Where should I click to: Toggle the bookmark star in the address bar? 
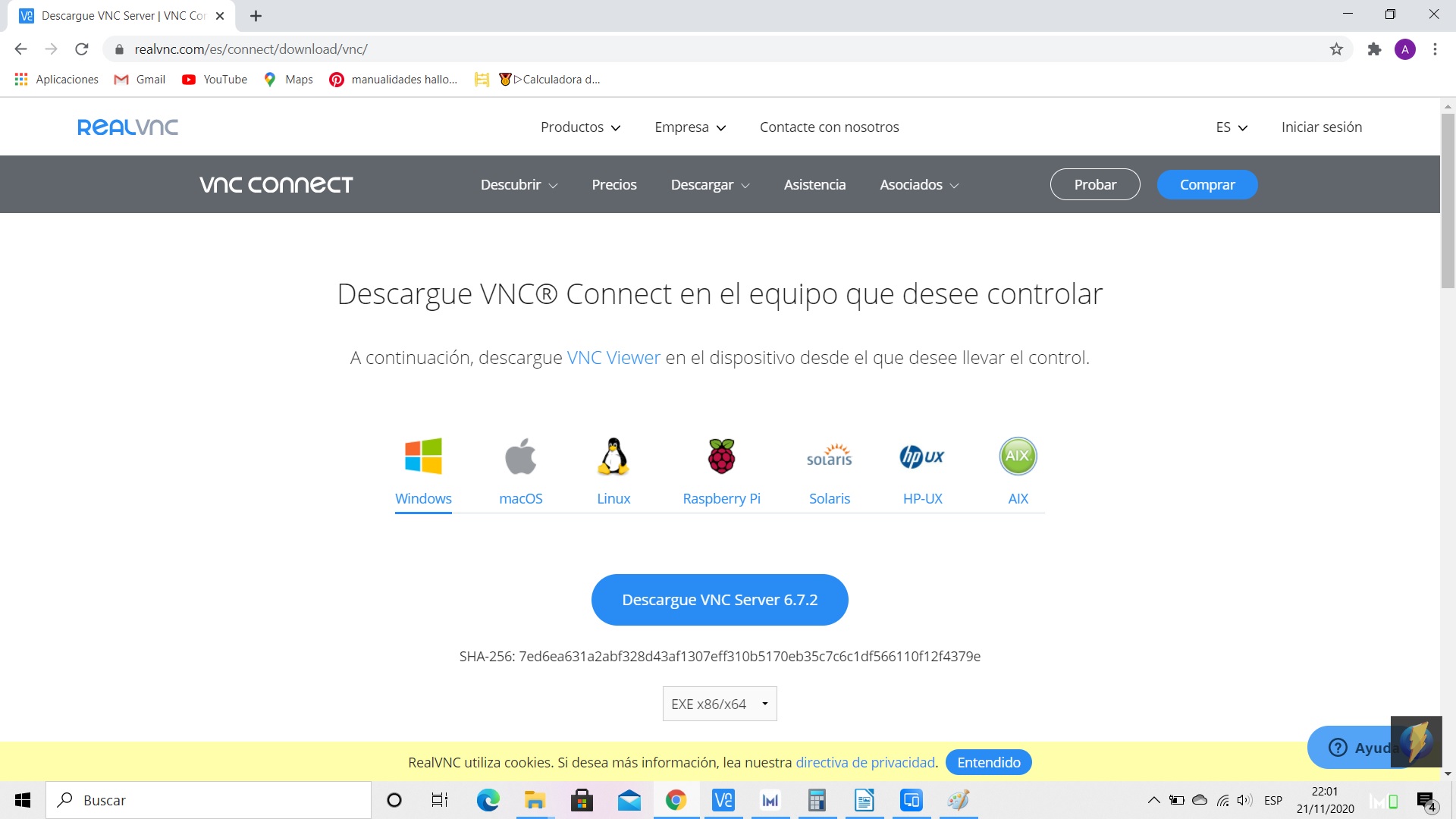(x=1336, y=49)
